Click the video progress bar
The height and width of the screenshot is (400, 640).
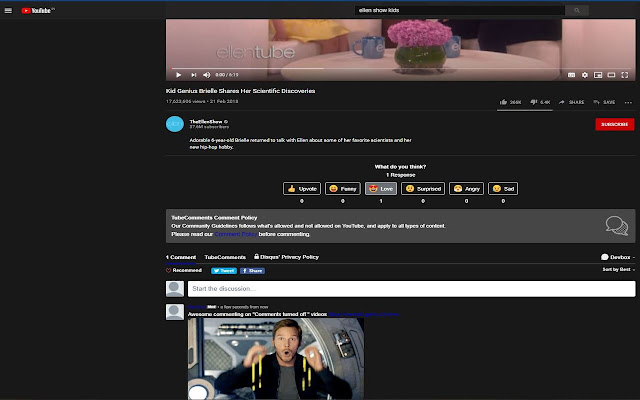coord(401,69)
